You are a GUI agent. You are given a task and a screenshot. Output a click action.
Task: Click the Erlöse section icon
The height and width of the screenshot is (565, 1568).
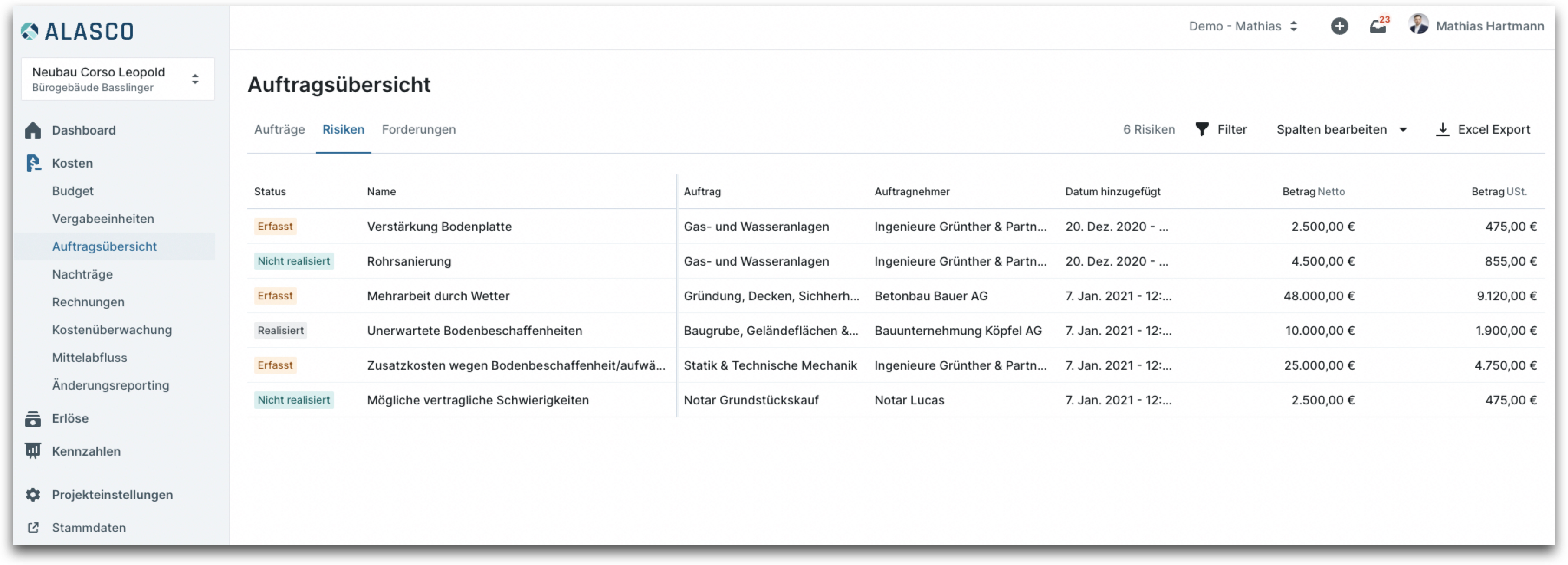33,418
